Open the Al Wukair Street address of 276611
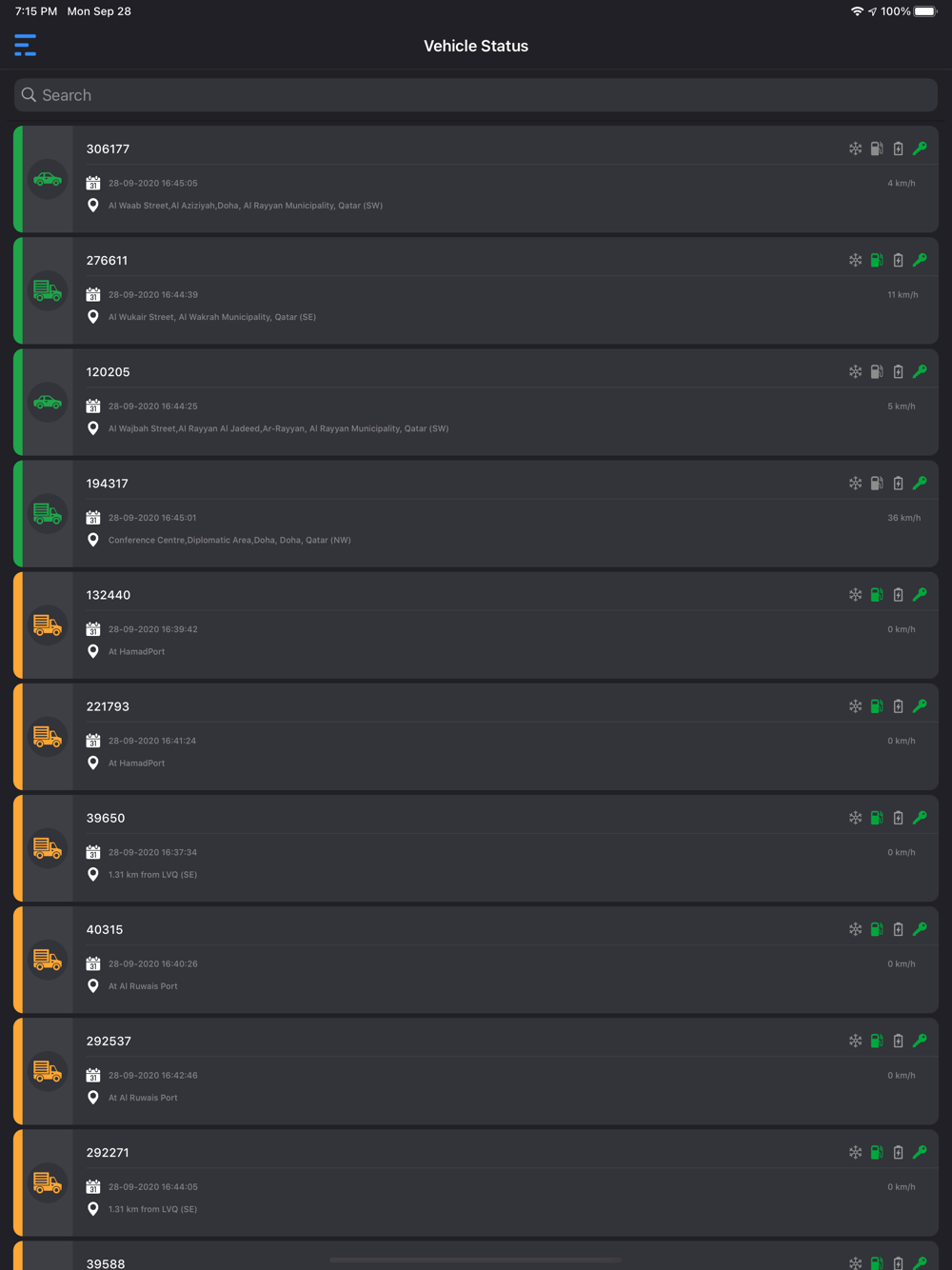952x1270 pixels. point(212,317)
